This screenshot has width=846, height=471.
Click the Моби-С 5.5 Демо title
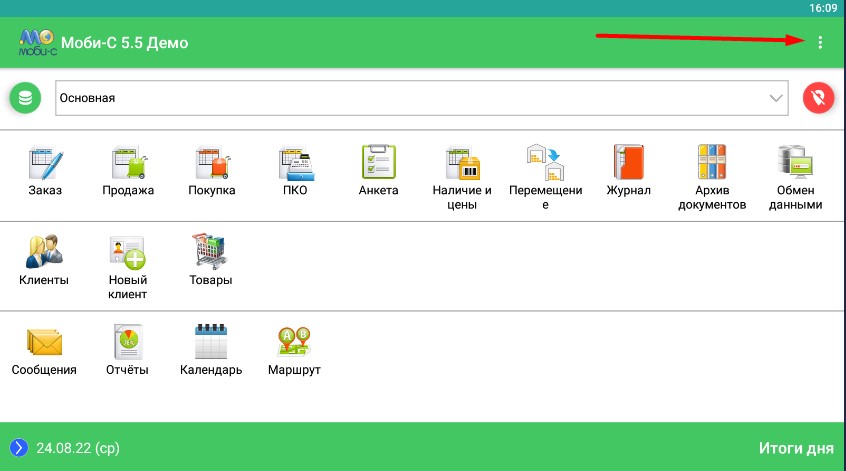tap(125, 43)
